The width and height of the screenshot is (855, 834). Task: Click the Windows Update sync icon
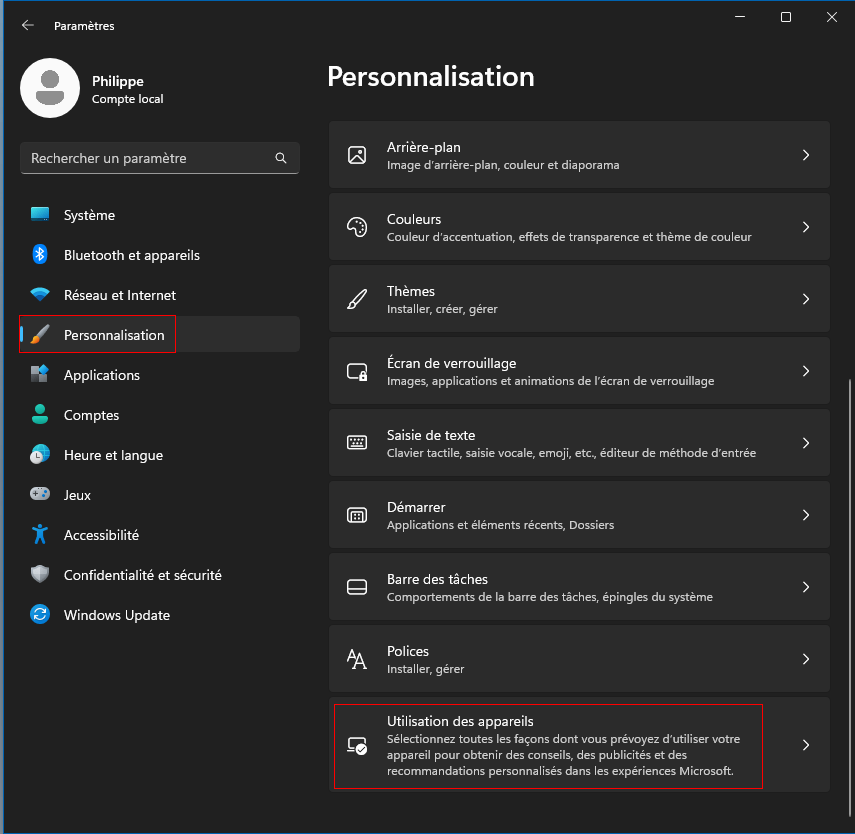[x=40, y=615]
